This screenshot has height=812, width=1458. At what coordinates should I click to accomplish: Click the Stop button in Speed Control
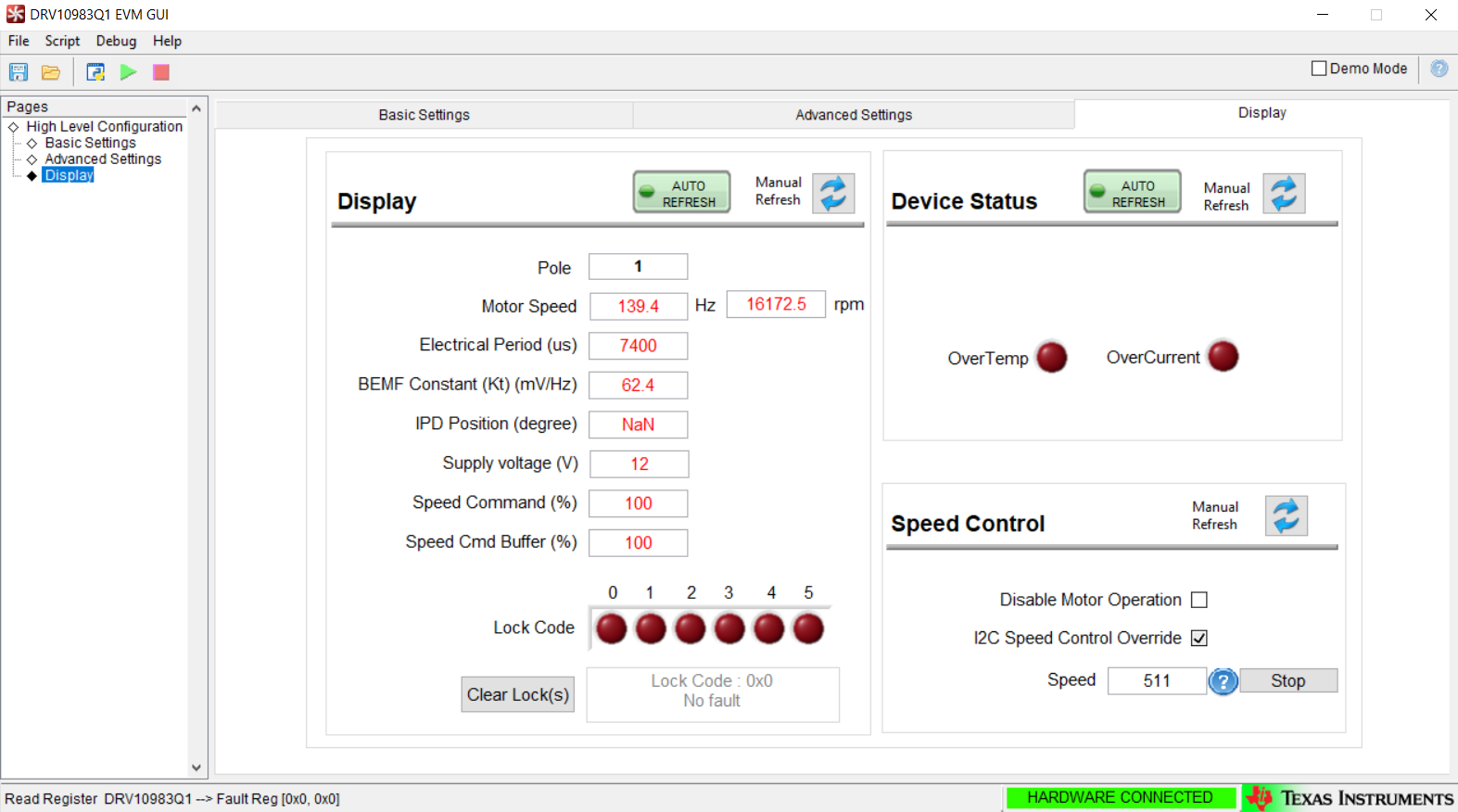[1288, 680]
